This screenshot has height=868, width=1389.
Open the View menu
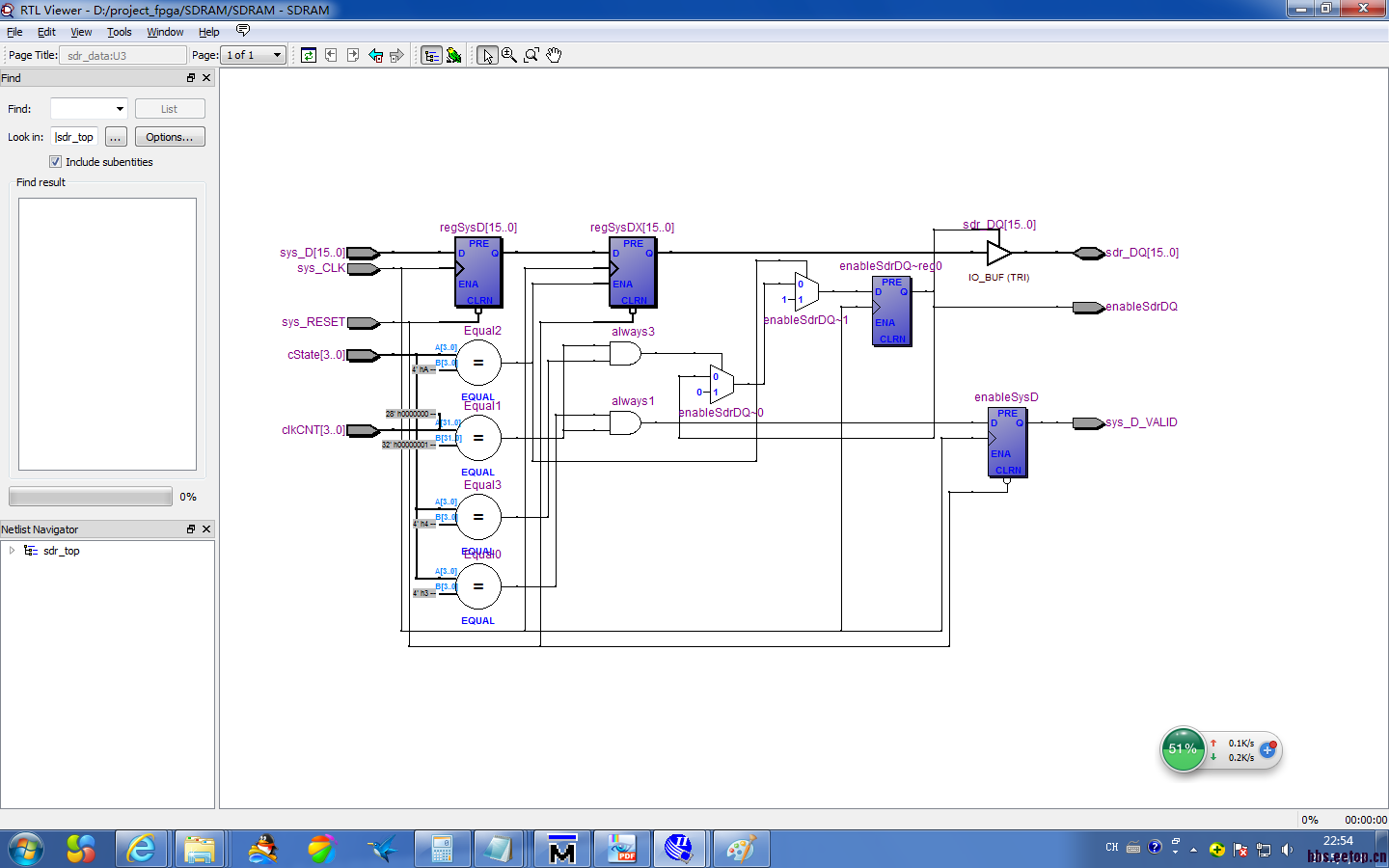81,32
